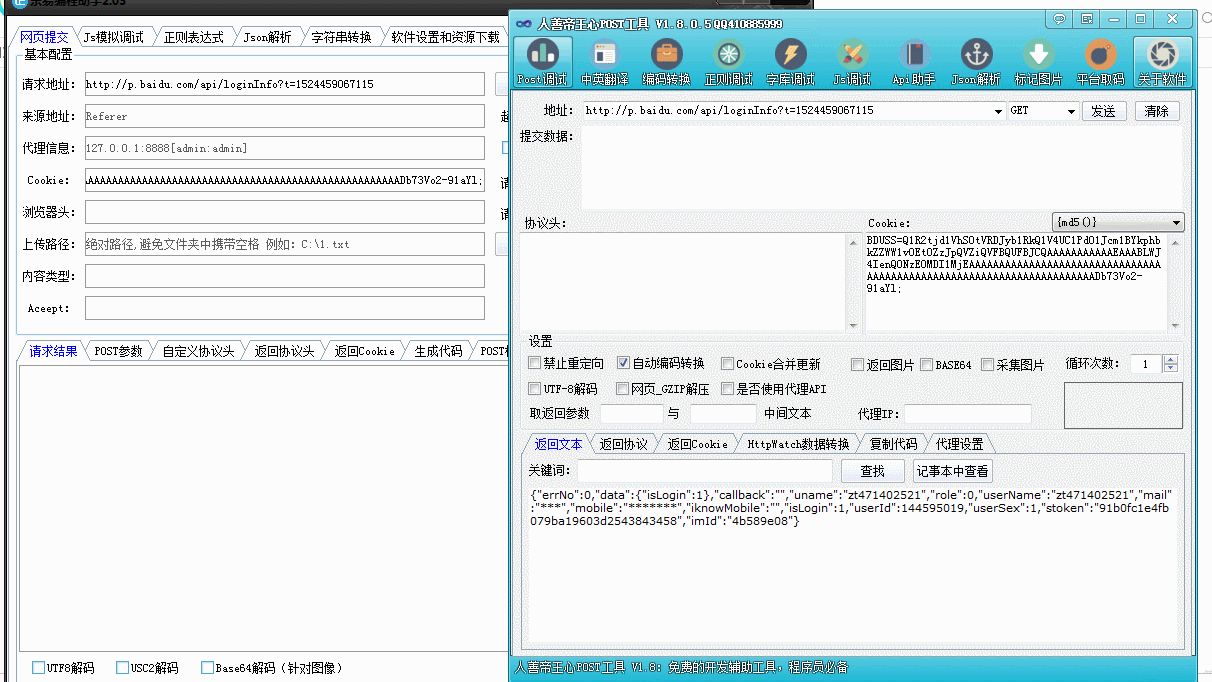Select POST参数 tab in background window
Image resolution: width=1212 pixels, height=682 pixels.
(118, 351)
